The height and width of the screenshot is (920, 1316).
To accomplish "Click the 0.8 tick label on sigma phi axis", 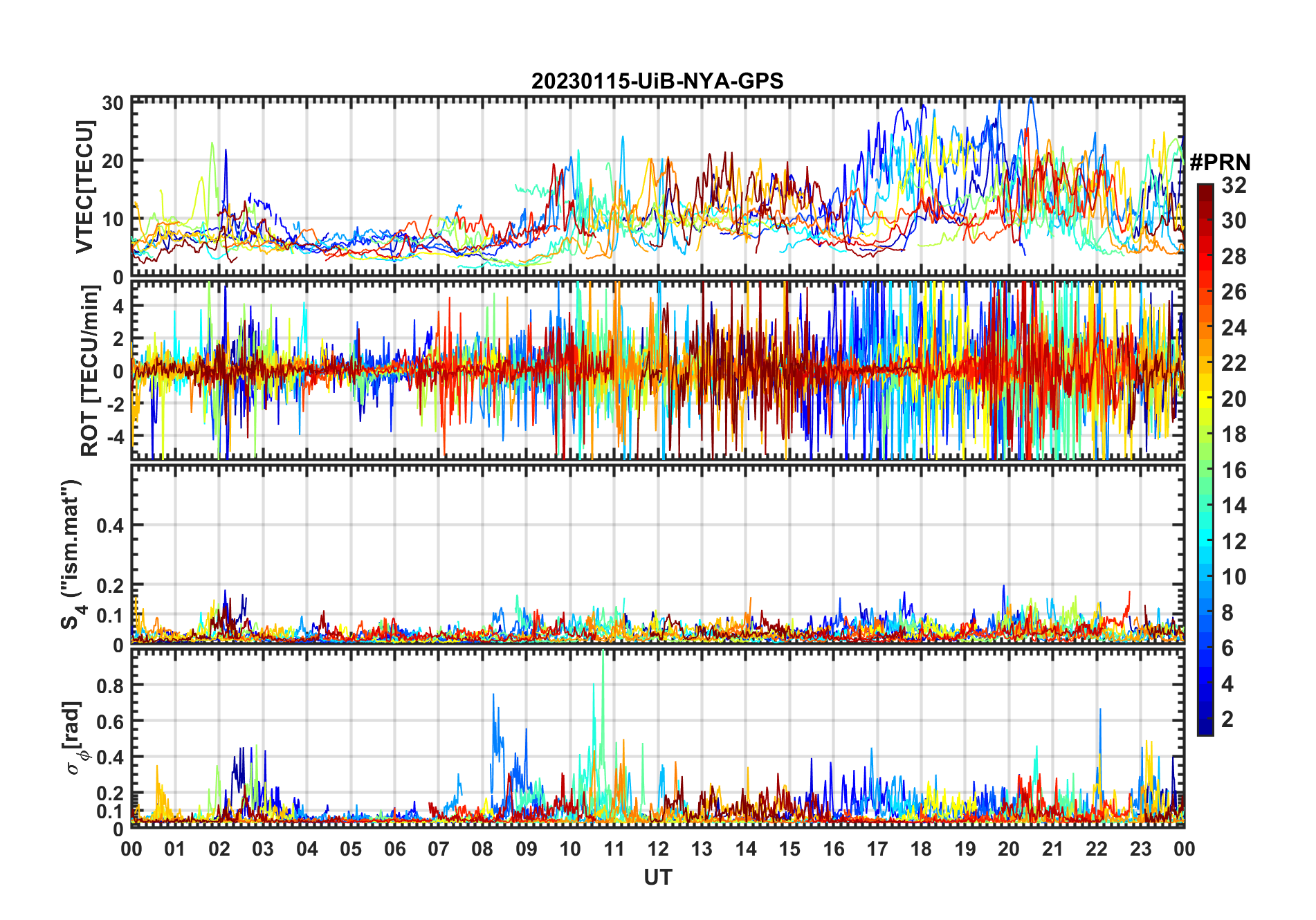I will [x=109, y=686].
